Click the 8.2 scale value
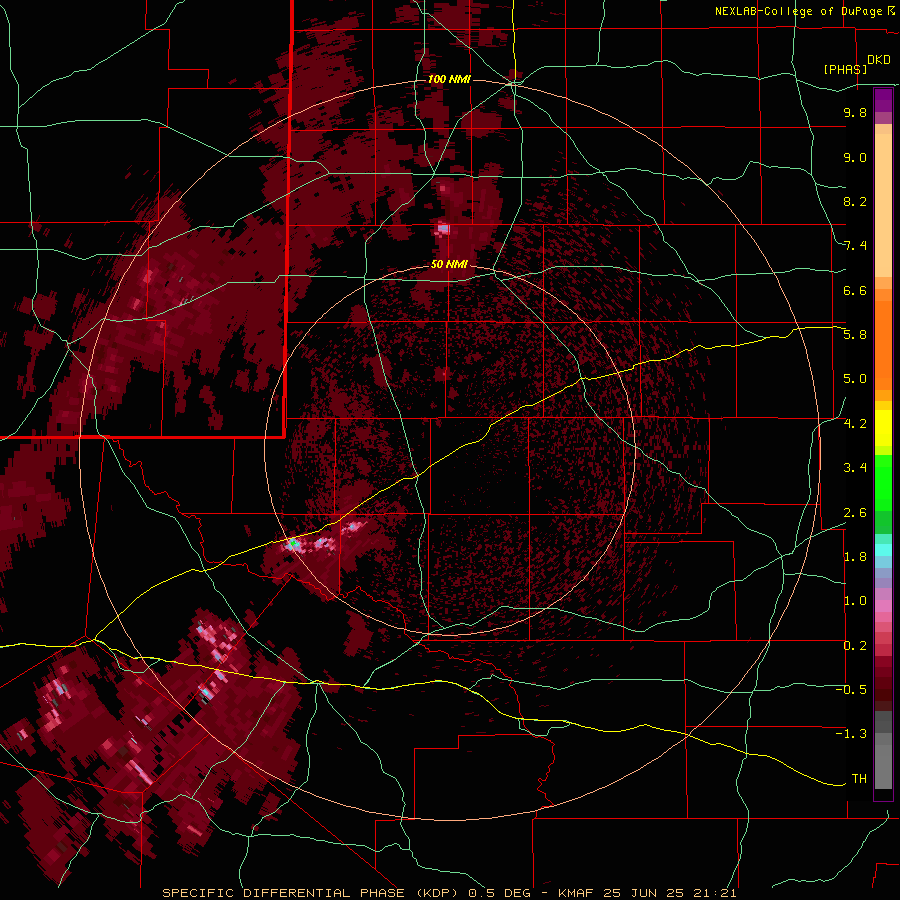The height and width of the screenshot is (900, 900). click(x=855, y=201)
